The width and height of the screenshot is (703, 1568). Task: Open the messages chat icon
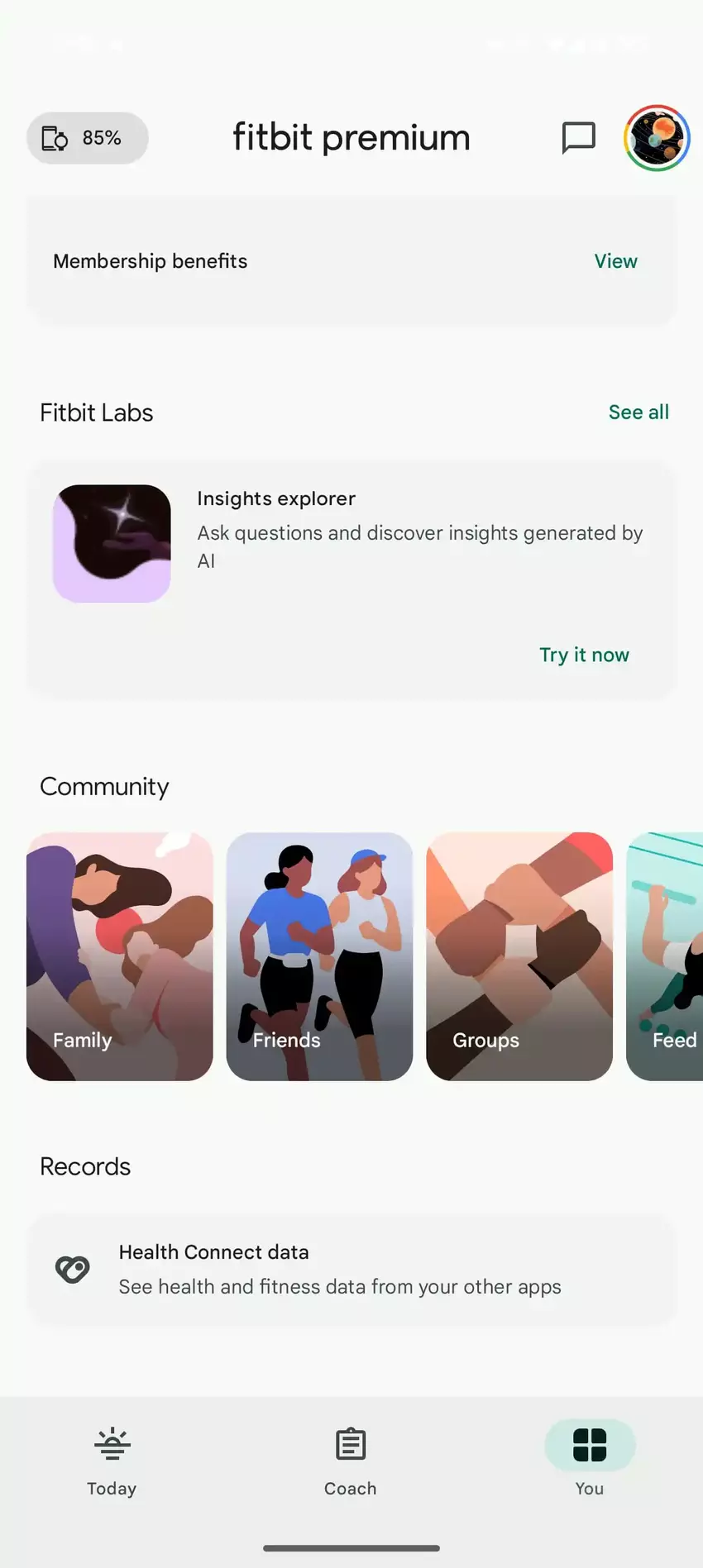[x=578, y=138]
